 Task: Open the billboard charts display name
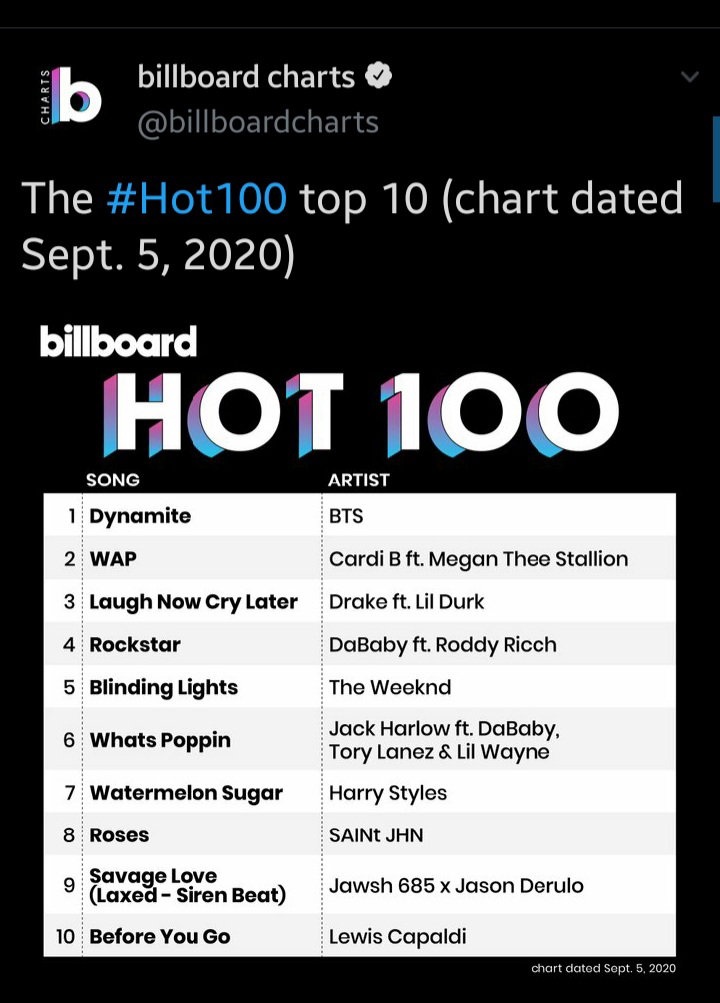pos(246,77)
